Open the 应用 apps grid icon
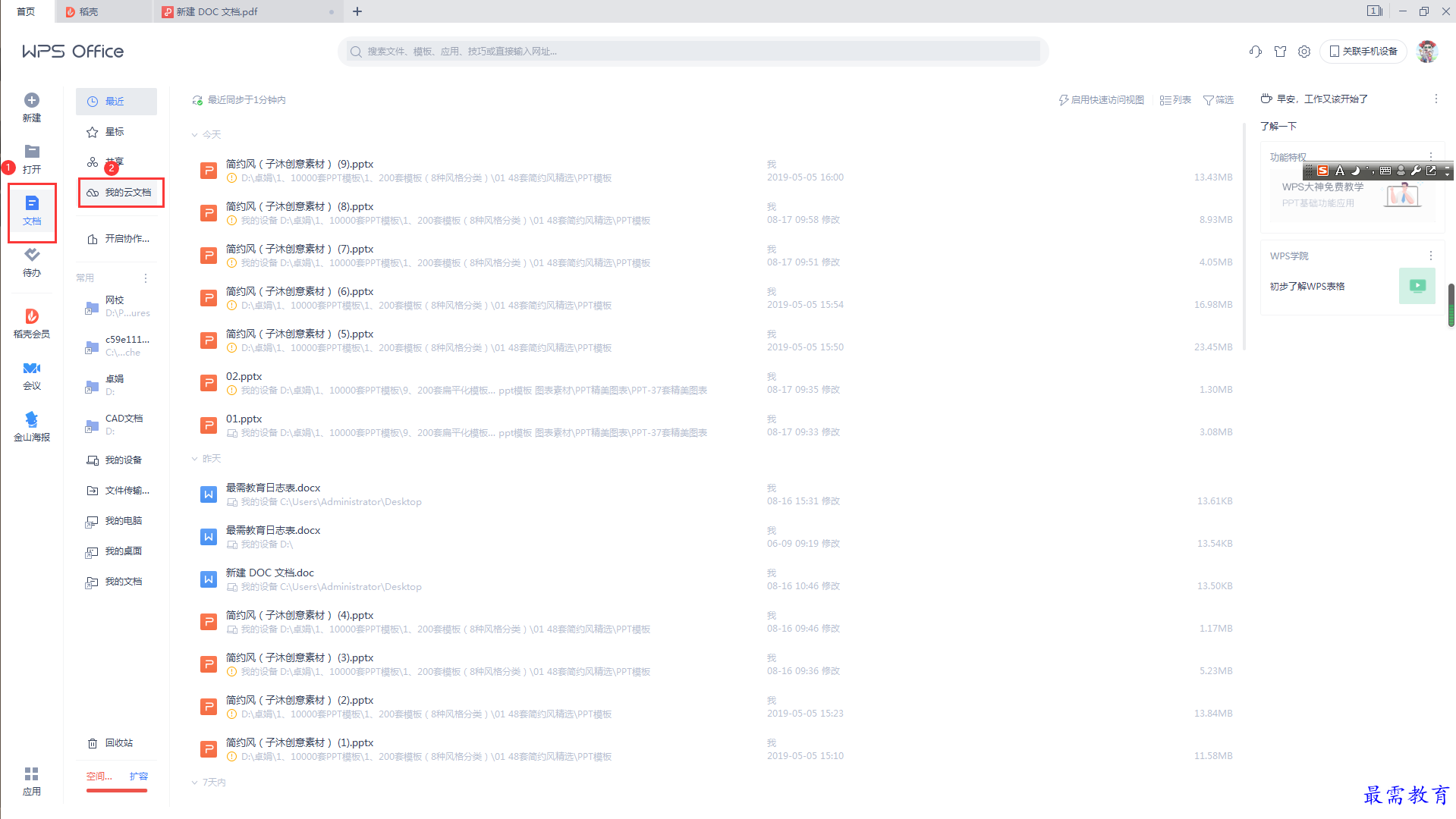 pyautogui.click(x=32, y=773)
